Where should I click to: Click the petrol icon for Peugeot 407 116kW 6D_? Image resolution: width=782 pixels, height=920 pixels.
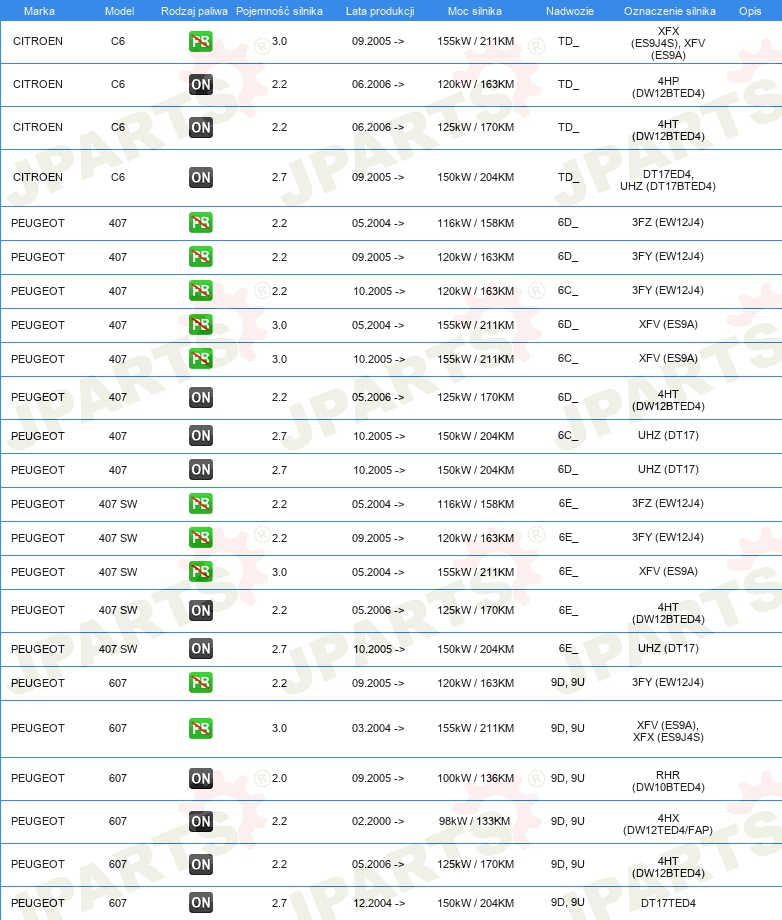pyautogui.click(x=201, y=223)
